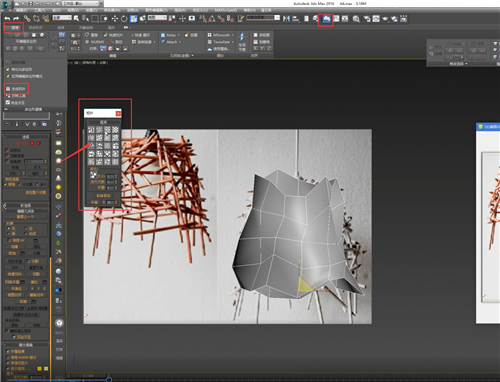
Task: Click the Select and Link chain icon
Action: click(x=27, y=19)
